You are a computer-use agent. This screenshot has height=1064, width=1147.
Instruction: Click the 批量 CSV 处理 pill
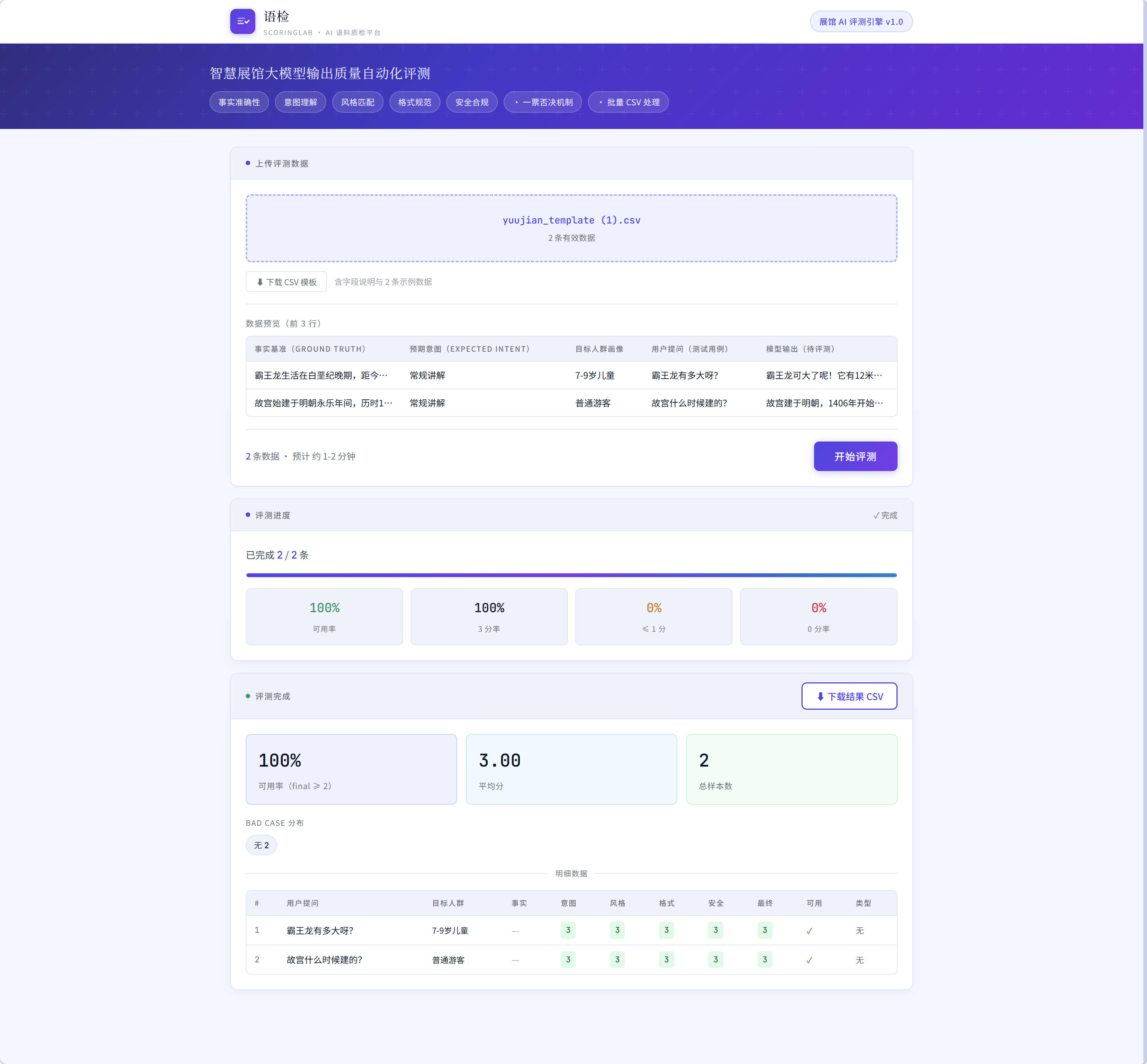pyautogui.click(x=627, y=102)
